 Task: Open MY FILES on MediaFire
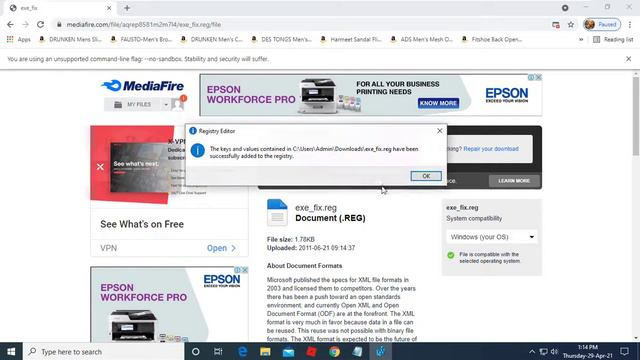(133, 104)
